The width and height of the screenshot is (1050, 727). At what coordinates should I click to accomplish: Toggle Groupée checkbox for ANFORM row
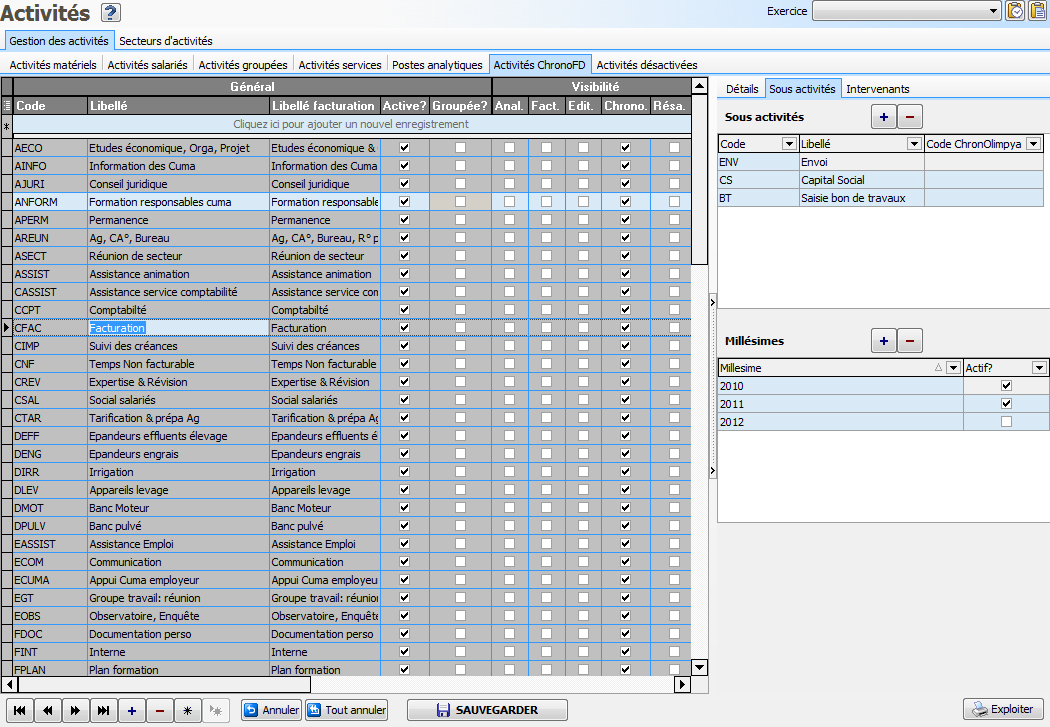pos(460,201)
